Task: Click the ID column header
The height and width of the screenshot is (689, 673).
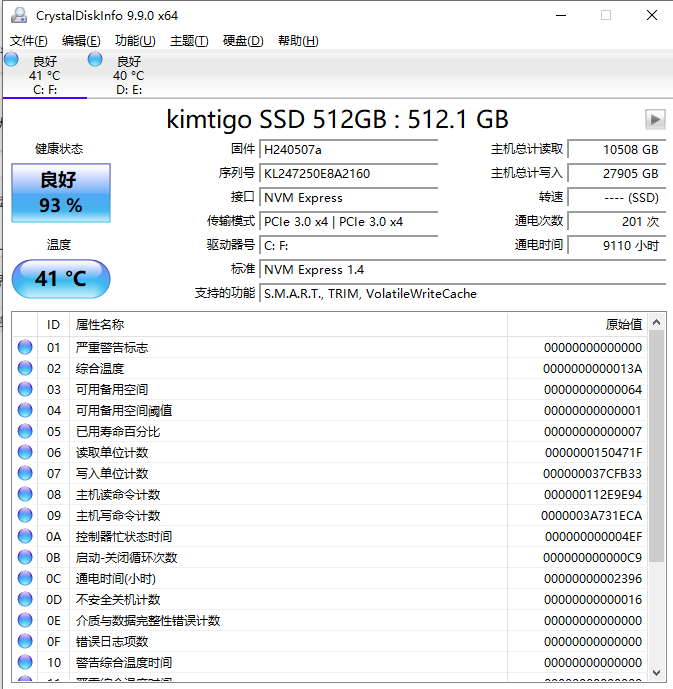Action: (x=53, y=325)
